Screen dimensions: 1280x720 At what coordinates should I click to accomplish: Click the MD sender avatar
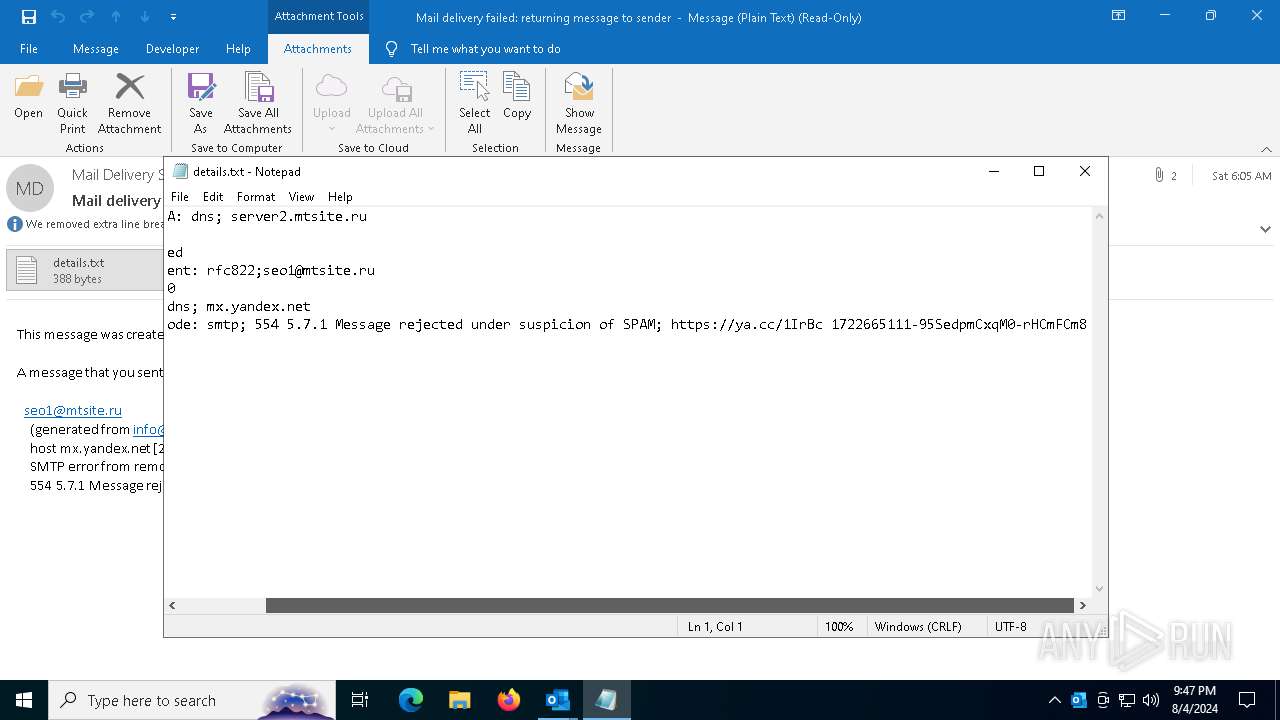pos(30,188)
